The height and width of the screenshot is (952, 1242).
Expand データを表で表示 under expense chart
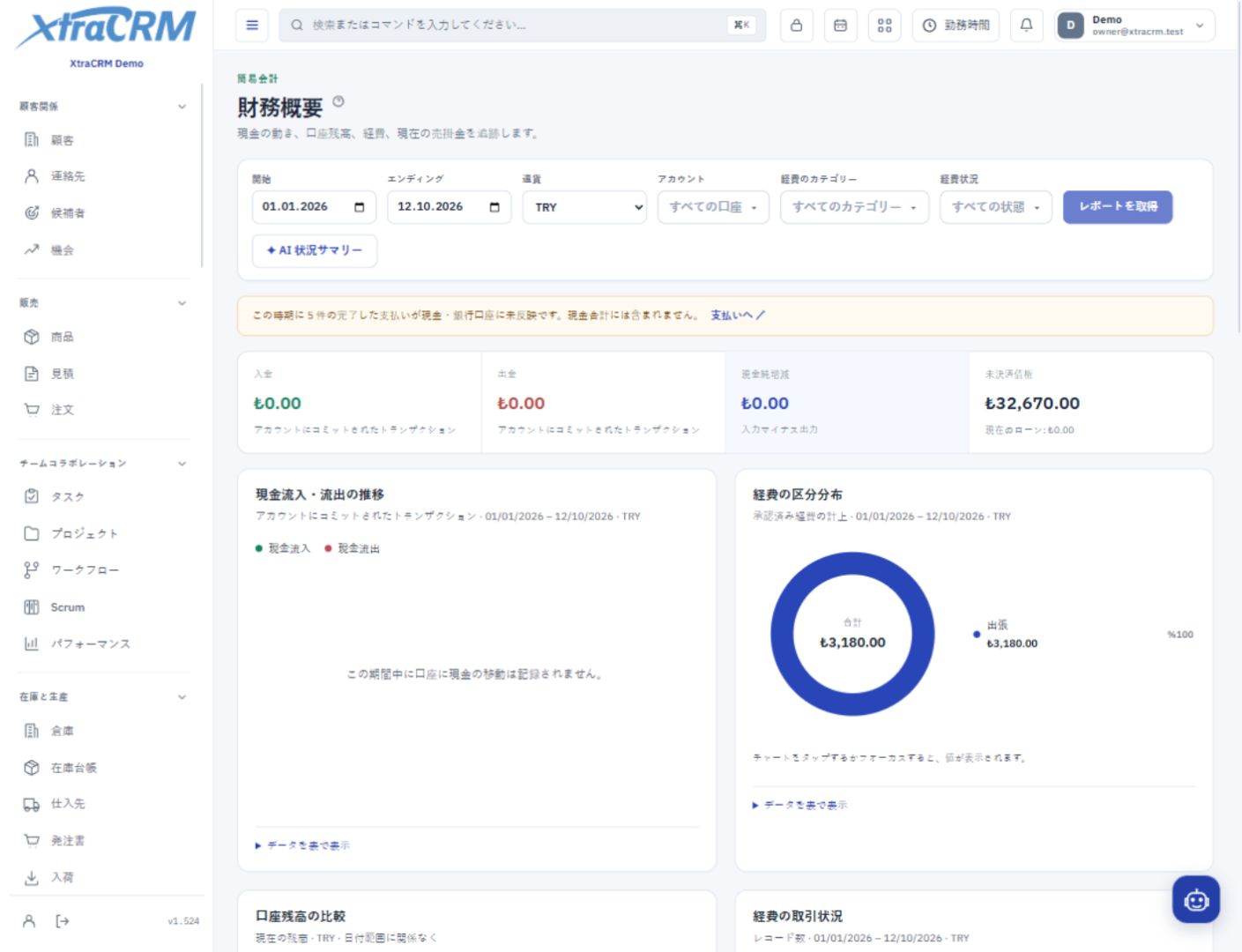(799, 805)
